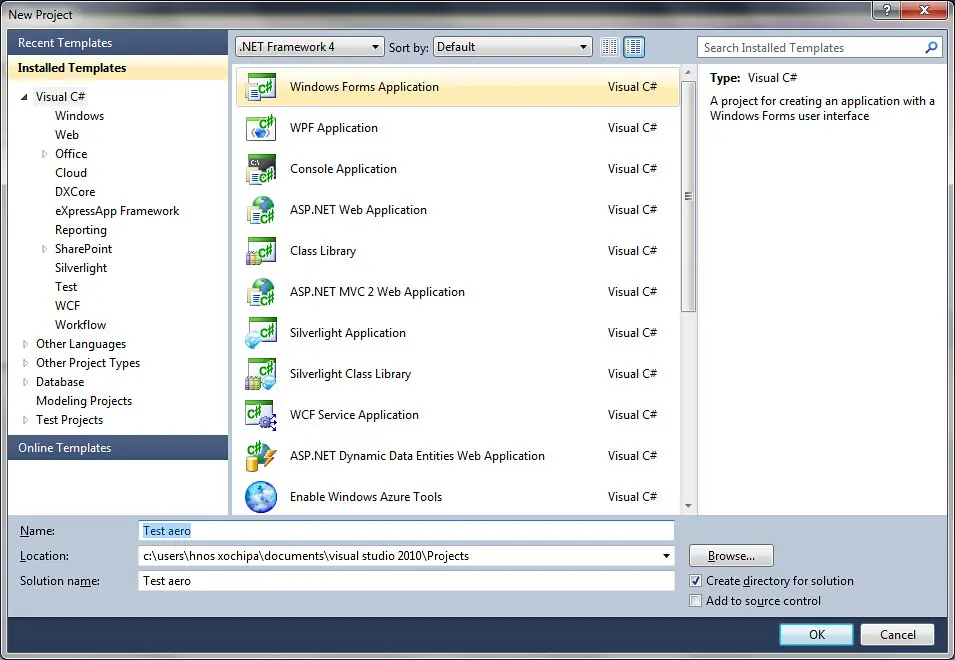The width and height of the screenshot is (955, 660).
Task: Open the Sort by Default dropdown
Action: (x=513, y=47)
